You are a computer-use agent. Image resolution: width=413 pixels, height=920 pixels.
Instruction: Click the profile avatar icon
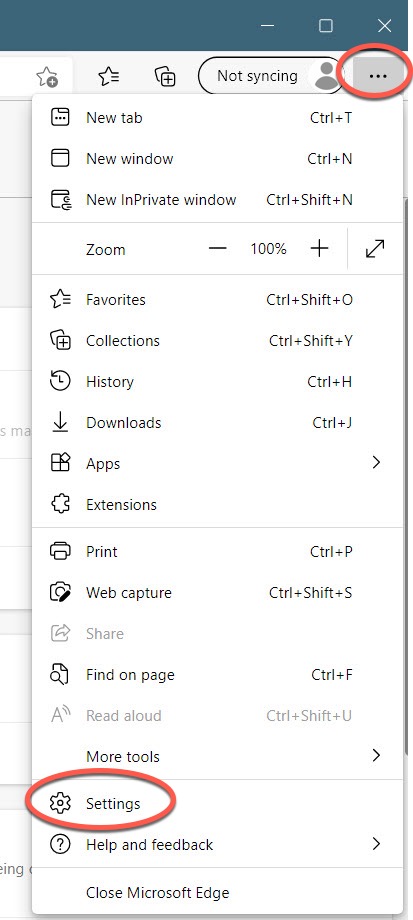point(326,76)
